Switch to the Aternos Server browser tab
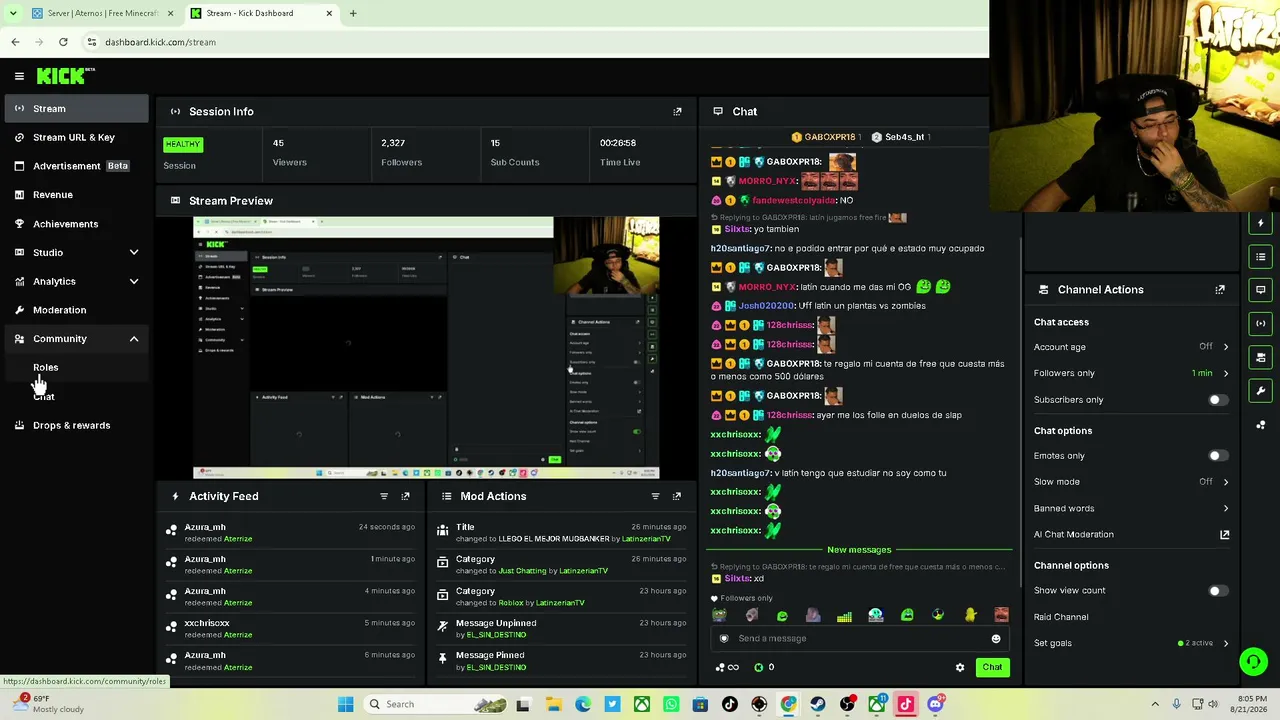Screen dimensions: 1280x720 click(x=101, y=13)
